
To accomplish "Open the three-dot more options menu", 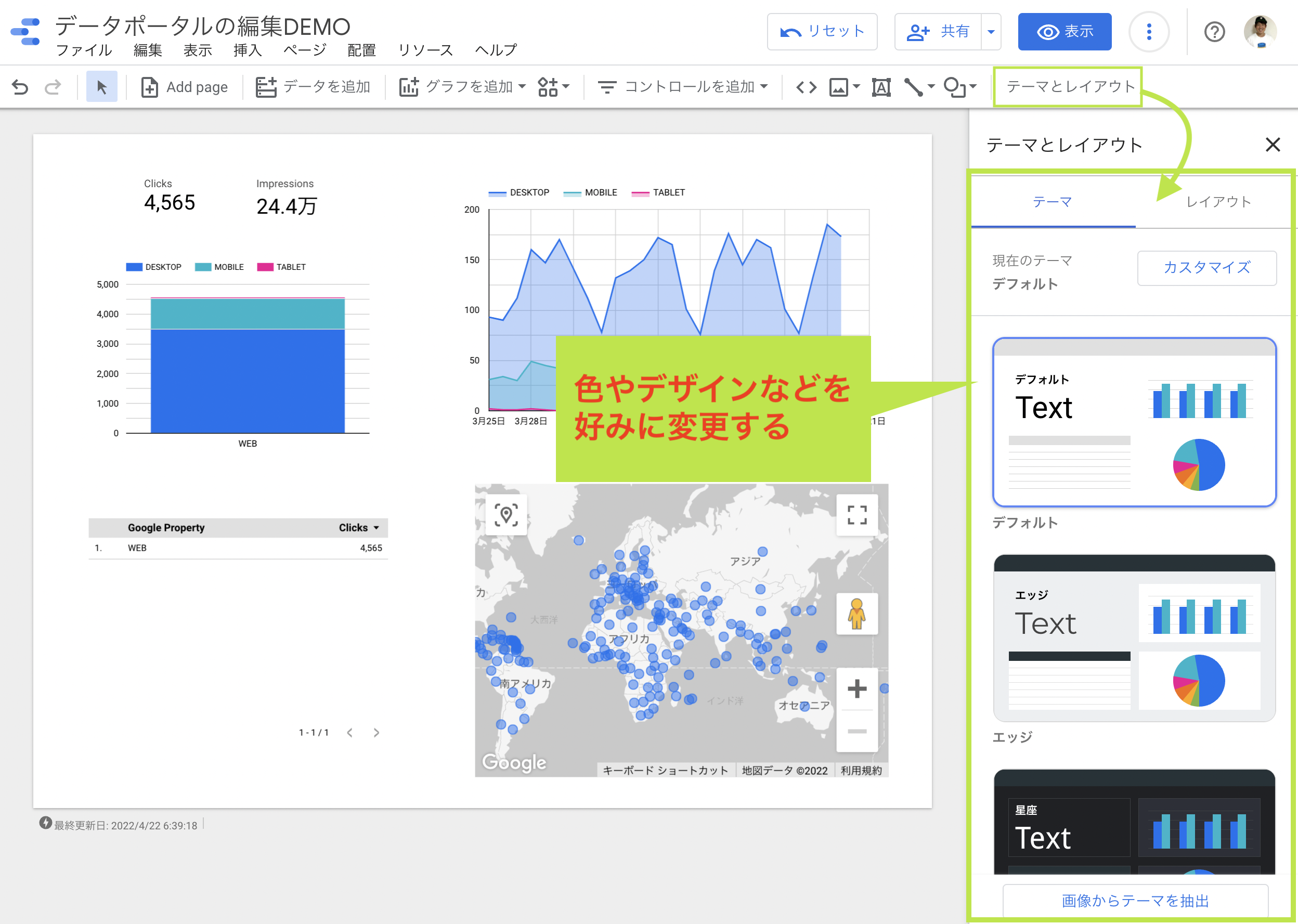I will pos(1149,32).
